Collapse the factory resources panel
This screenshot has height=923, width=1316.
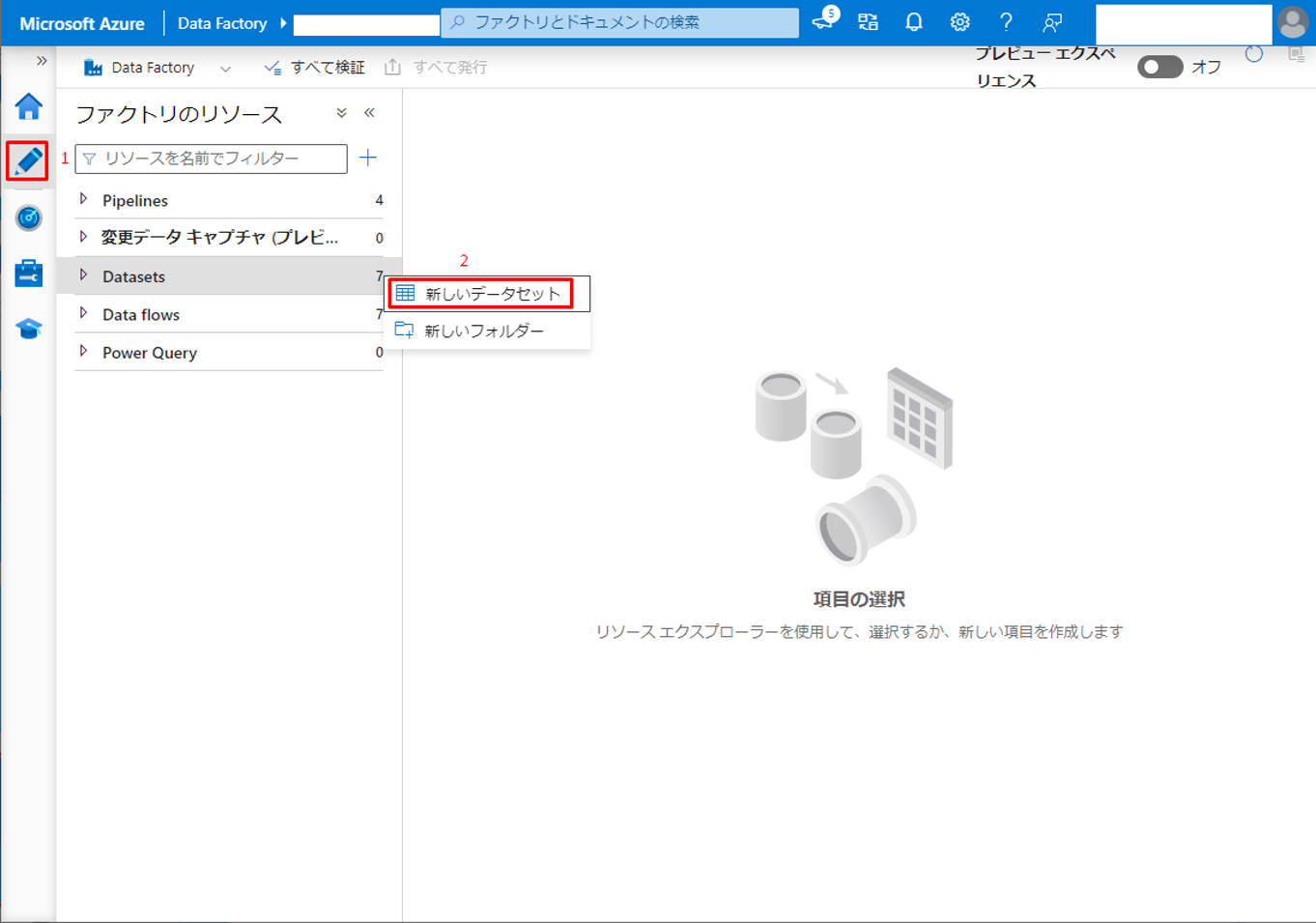coord(369,113)
